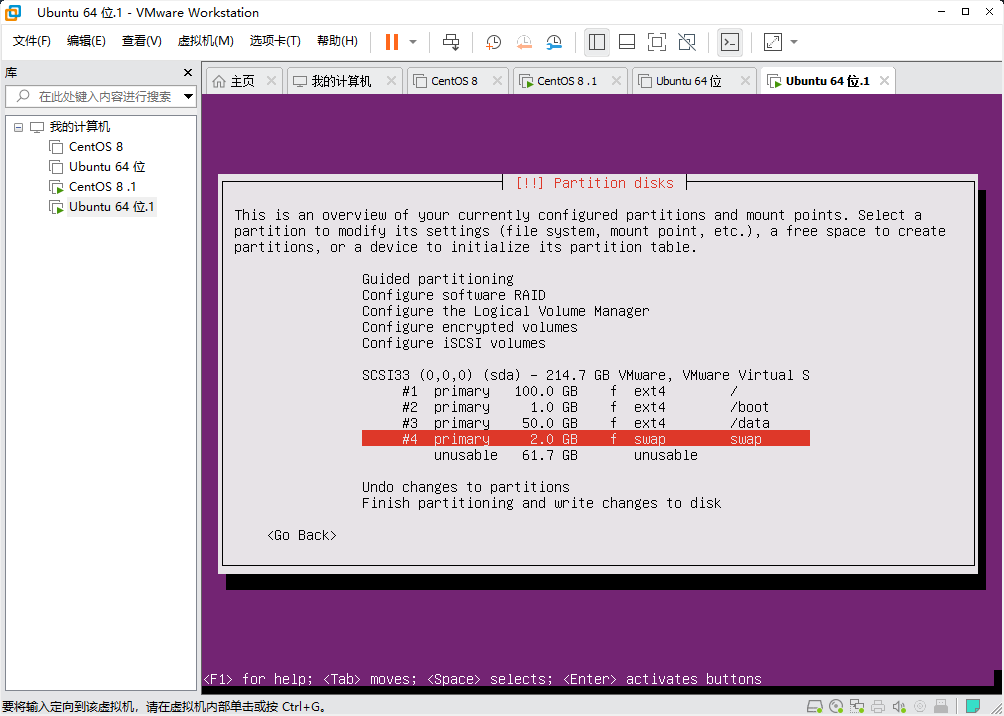
Task: Select CentOS 8 .1 in the library tree
Action: pyautogui.click(x=102, y=186)
